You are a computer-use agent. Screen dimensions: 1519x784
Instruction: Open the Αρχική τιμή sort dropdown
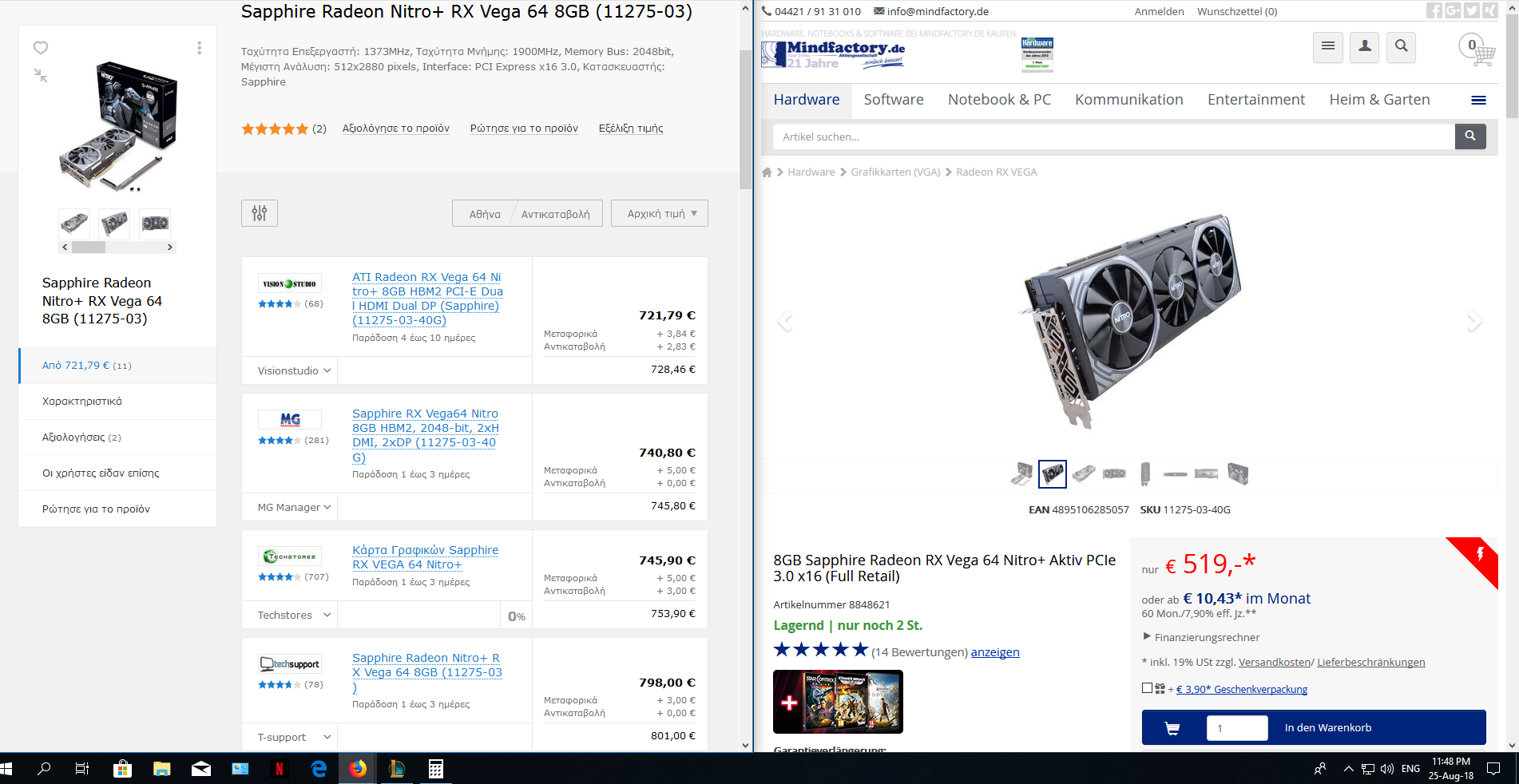pyautogui.click(x=660, y=214)
